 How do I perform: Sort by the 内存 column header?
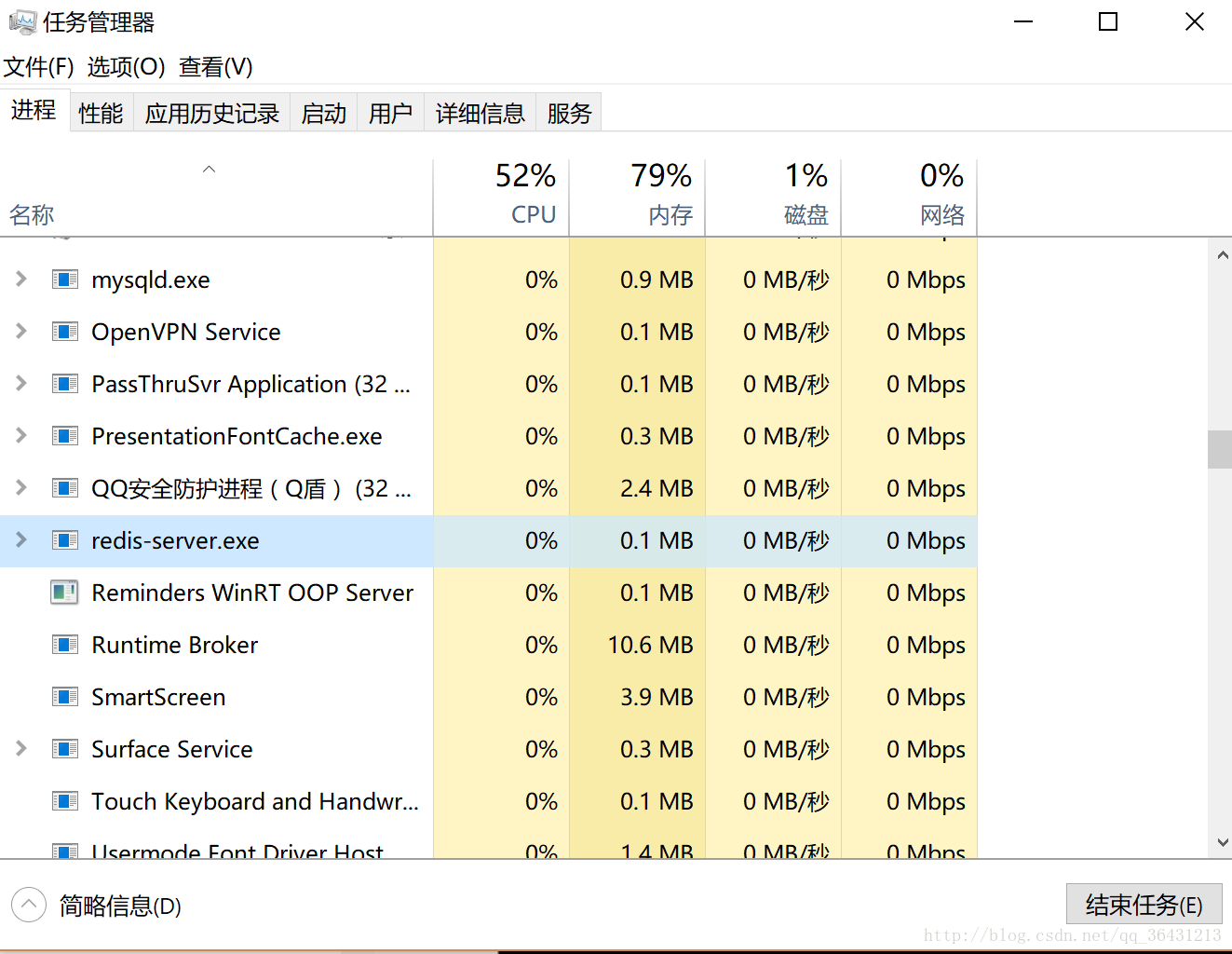click(x=637, y=198)
